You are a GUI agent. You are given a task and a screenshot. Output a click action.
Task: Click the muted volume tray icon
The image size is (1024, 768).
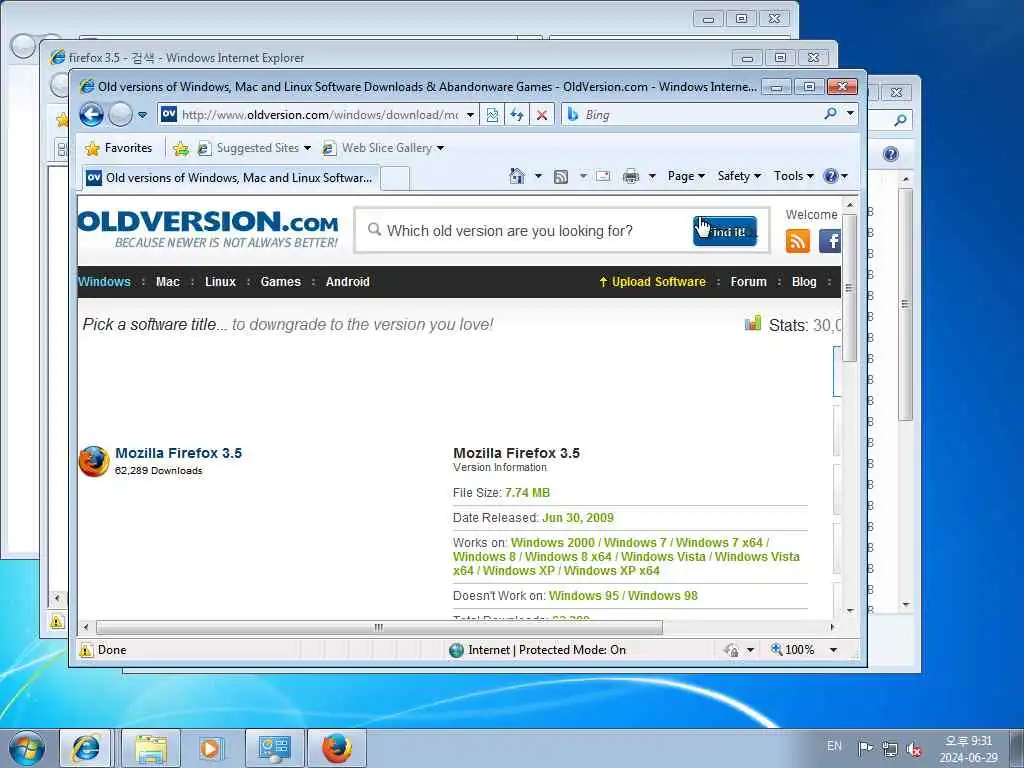(x=914, y=749)
